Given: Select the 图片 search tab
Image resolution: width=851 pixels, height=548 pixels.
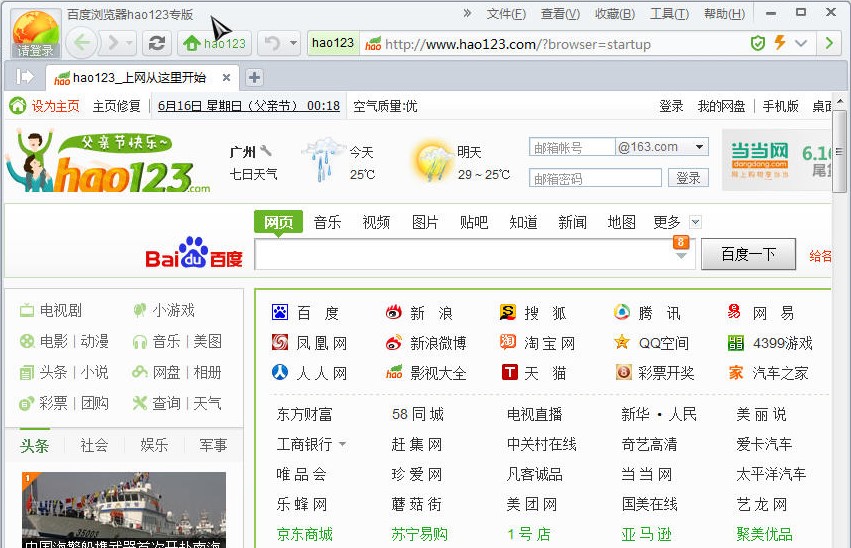Looking at the screenshot, I should [x=425, y=222].
